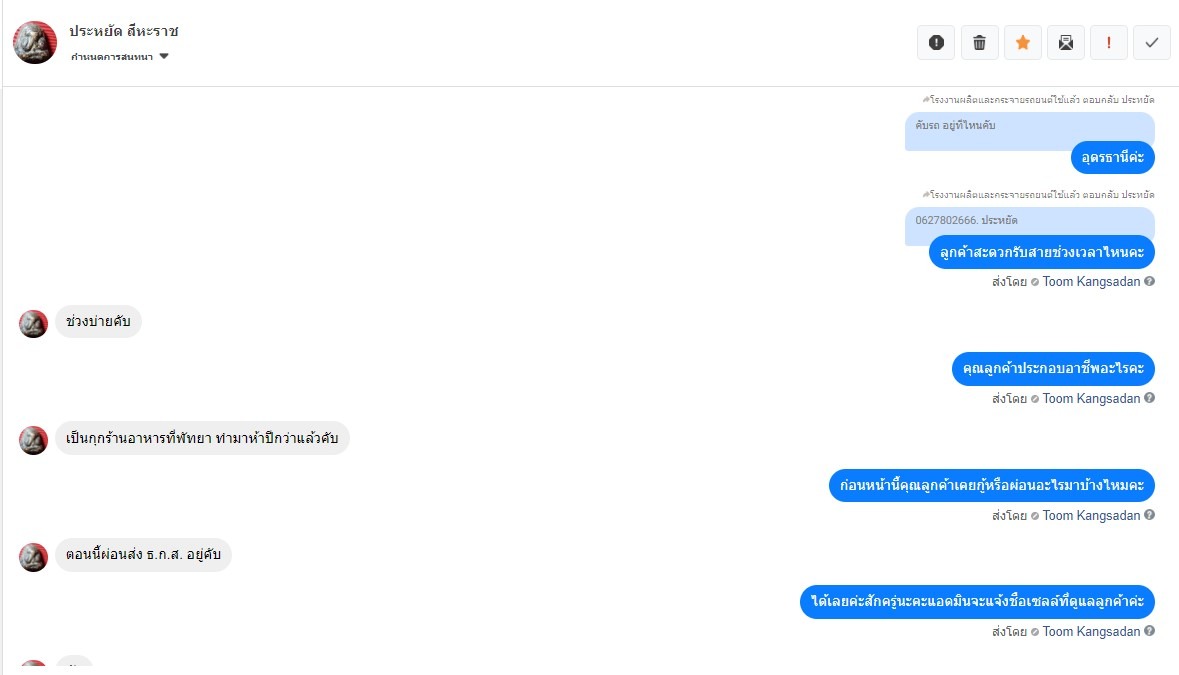Open Toom Kangsadan sender link under last message
Viewport: 1179px width, 675px height.
[1091, 631]
